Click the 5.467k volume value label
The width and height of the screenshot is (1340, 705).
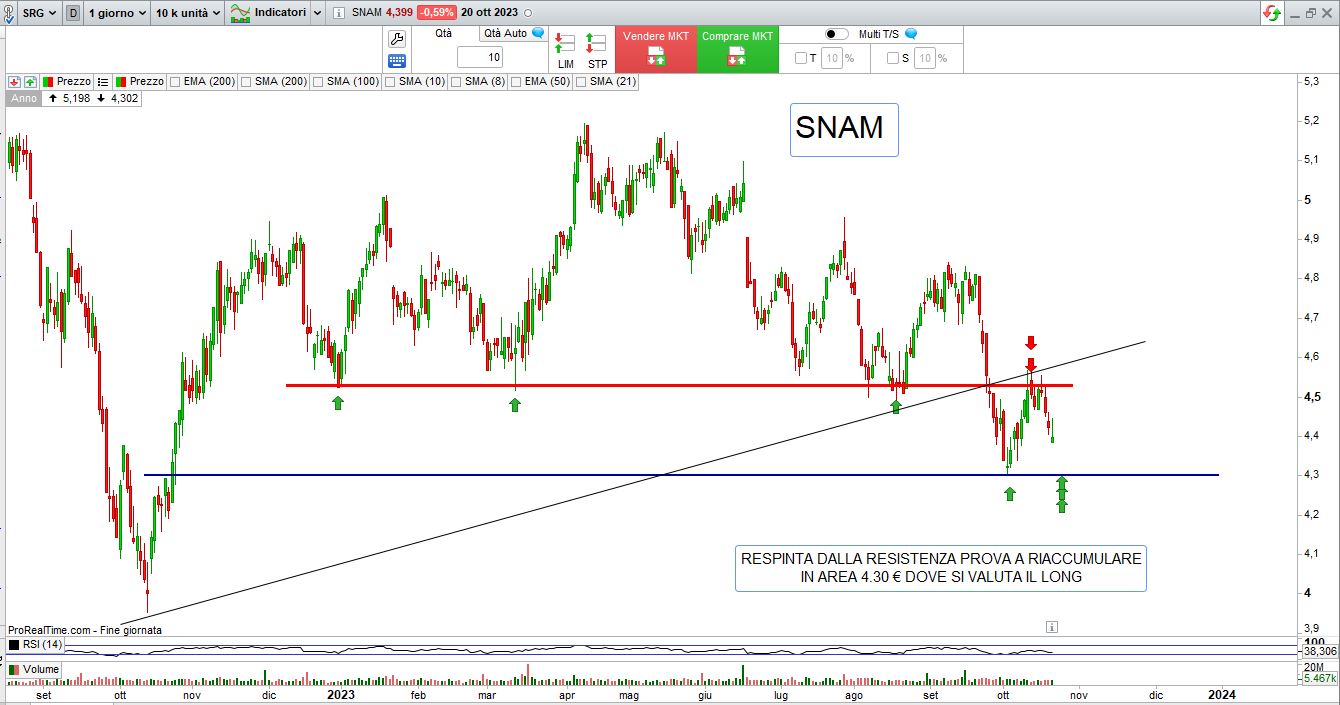pos(1319,678)
